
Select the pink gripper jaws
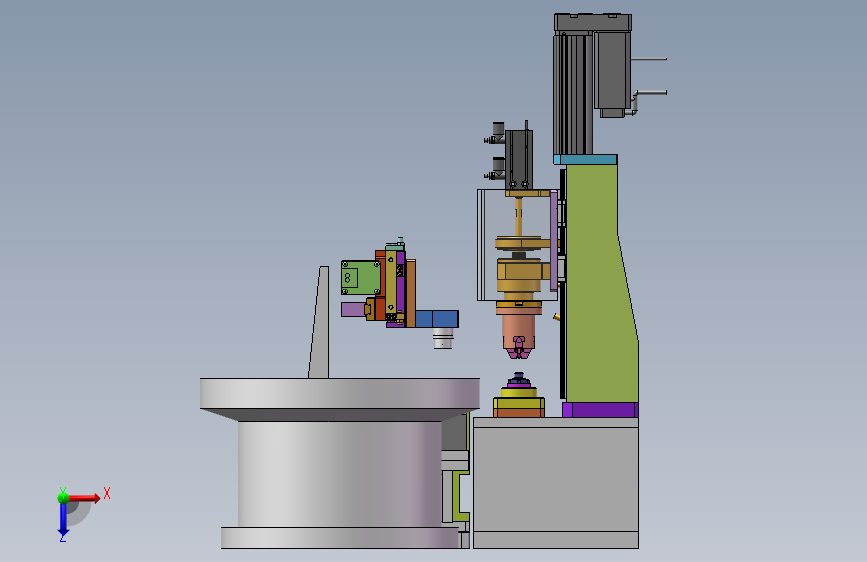519,347
